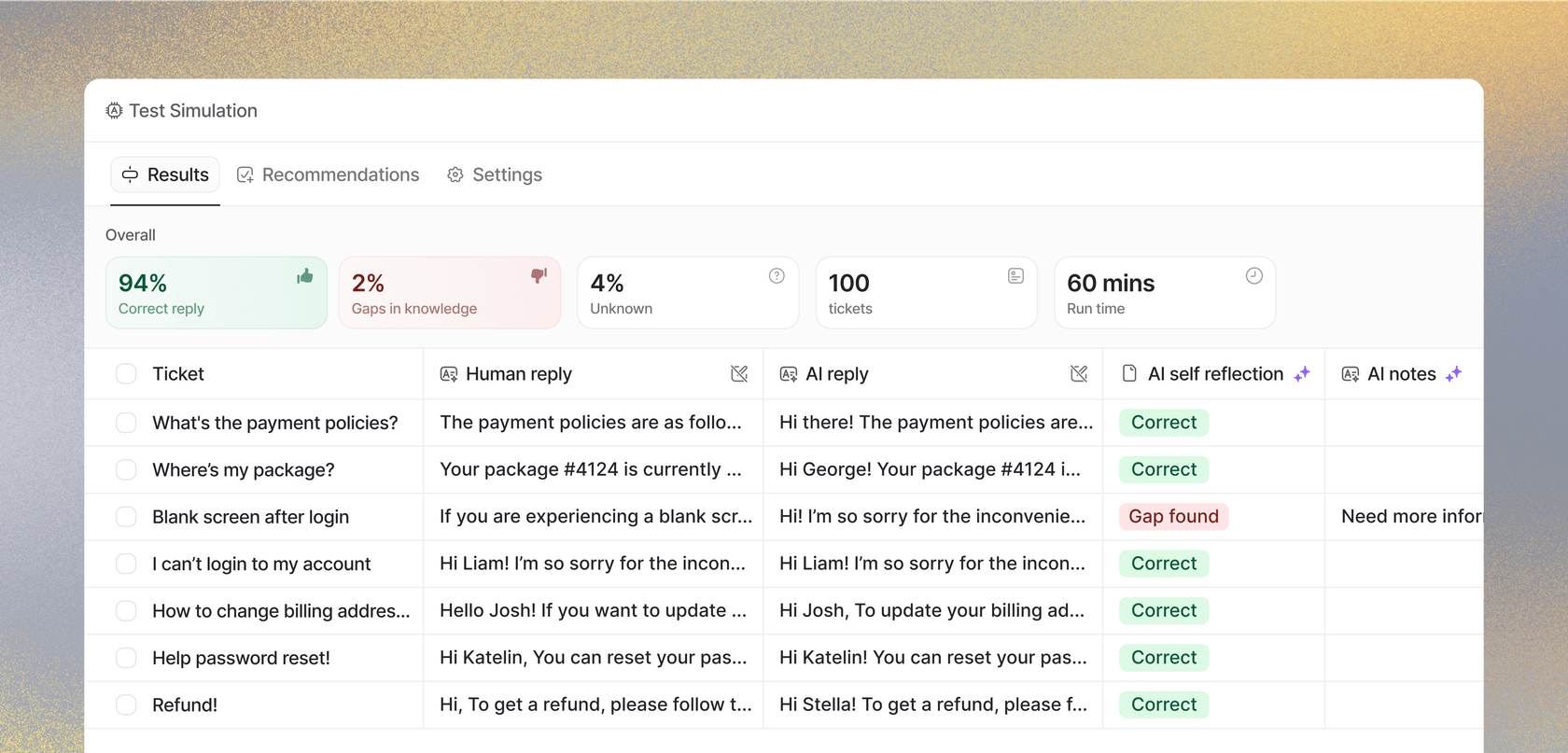Click the AI reply for billing address ticket
This screenshot has width=1568, height=753.
pyautogui.click(x=931, y=611)
